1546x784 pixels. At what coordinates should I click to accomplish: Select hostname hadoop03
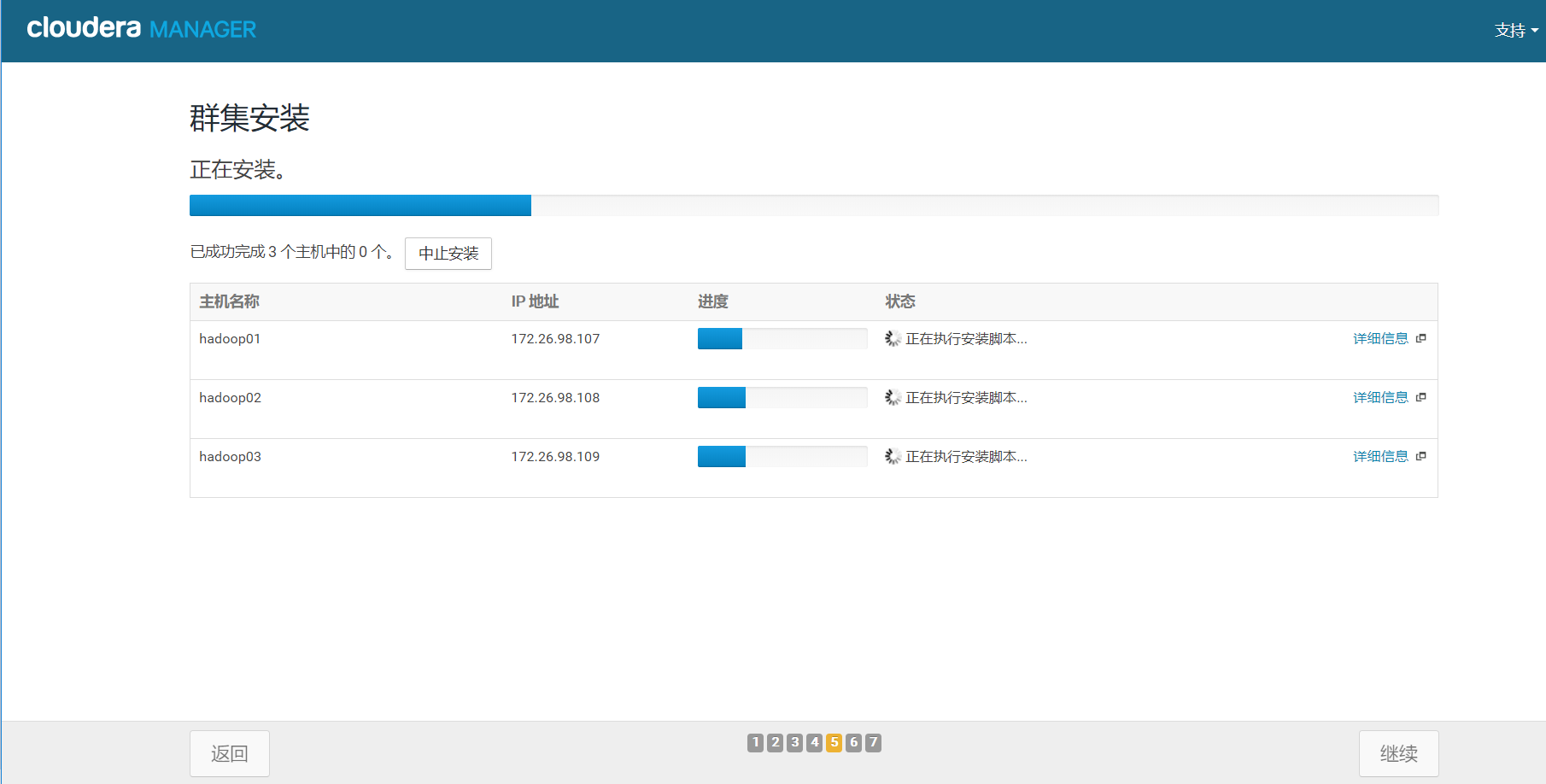pyautogui.click(x=230, y=457)
